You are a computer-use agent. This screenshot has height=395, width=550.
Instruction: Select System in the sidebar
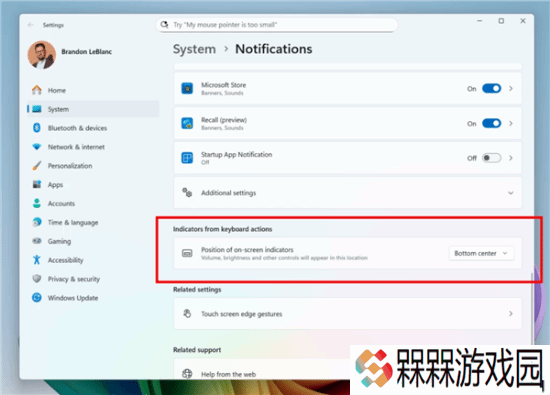93,109
